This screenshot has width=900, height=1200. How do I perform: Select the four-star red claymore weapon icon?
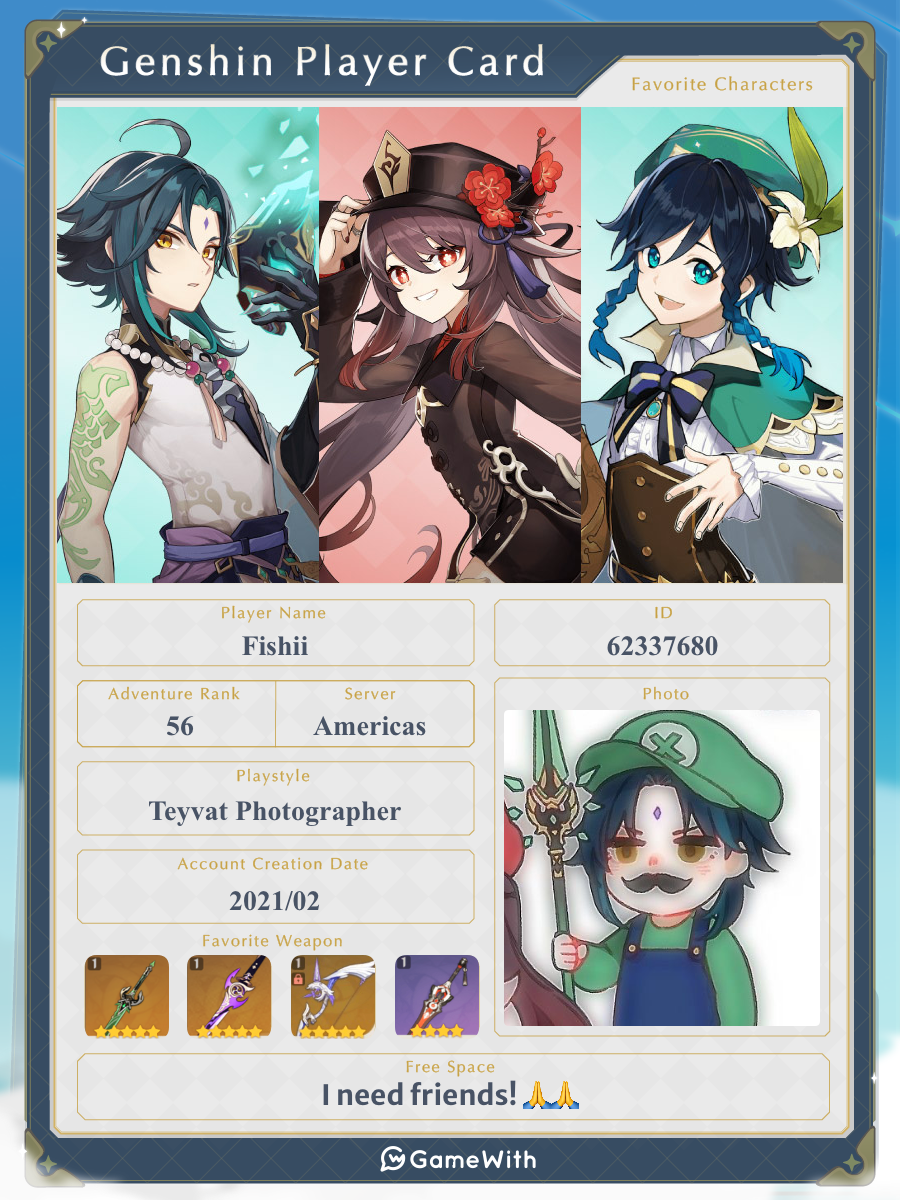[437, 996]
